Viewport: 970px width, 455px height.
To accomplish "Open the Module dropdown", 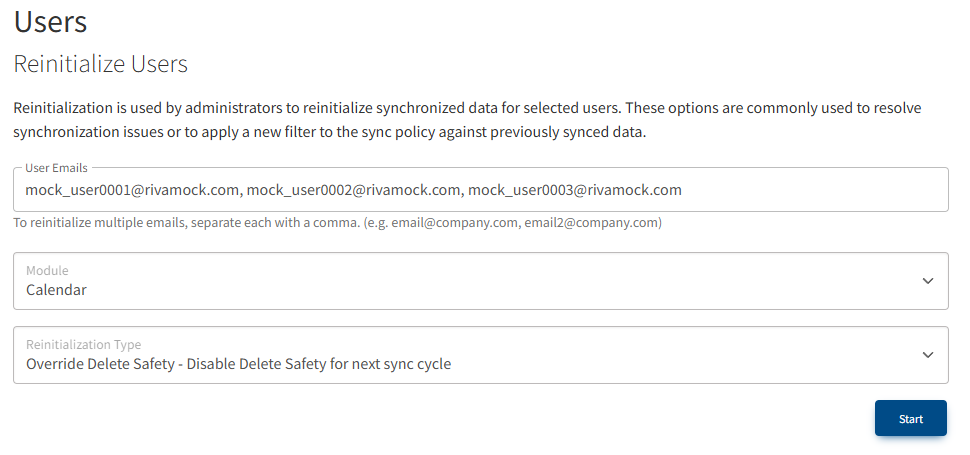I will pos(480,281).
